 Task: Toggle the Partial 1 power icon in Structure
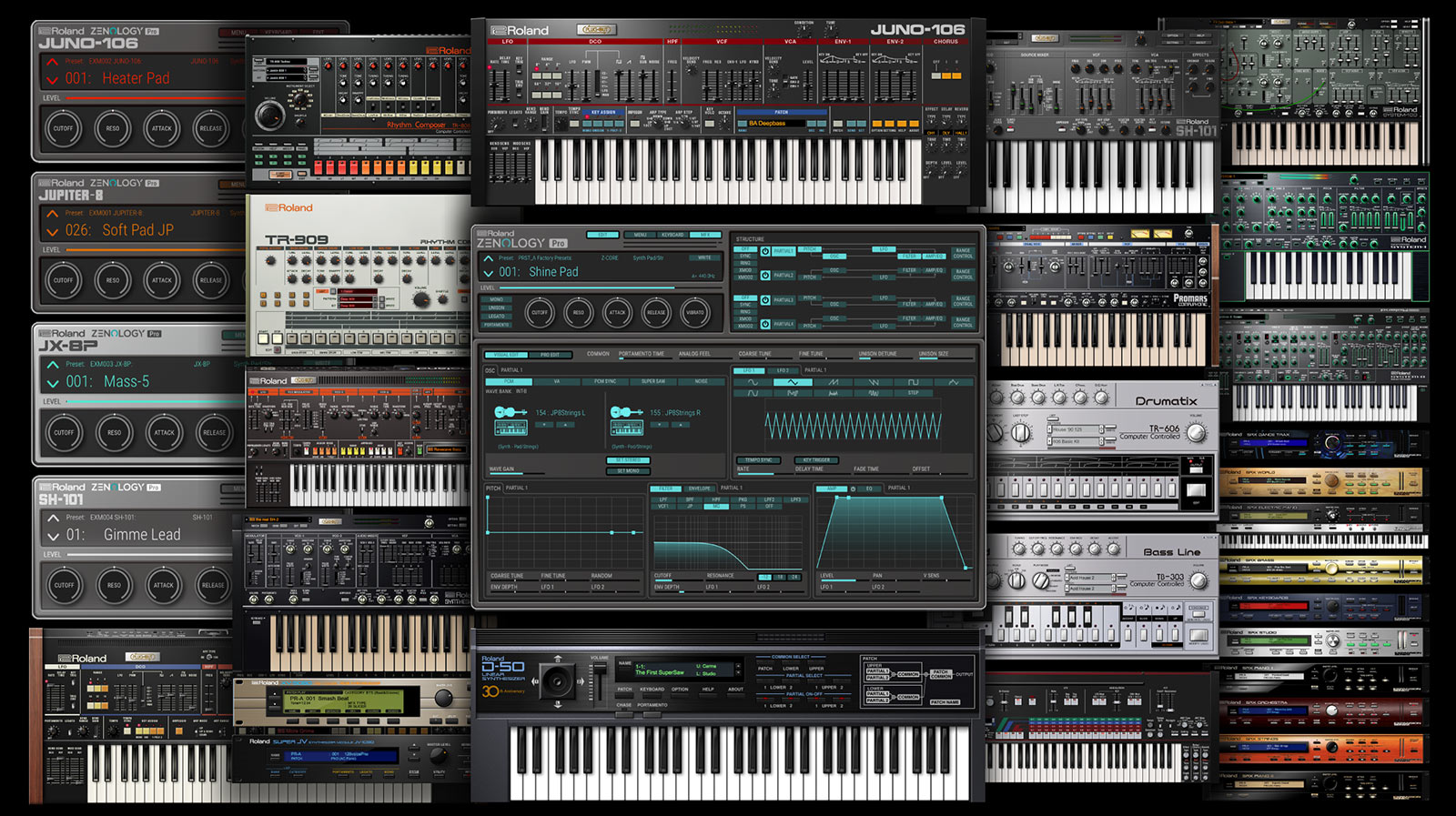tap(765, 251)
